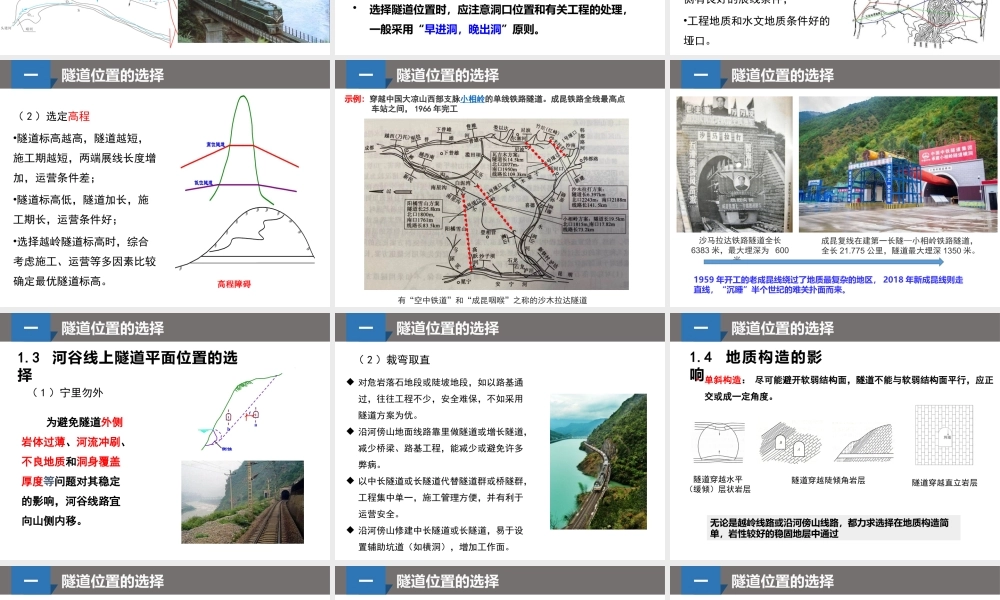Screen dimensions: 1000x600
Task: Select the caption 有"空中铁道"和"成昆咽喉"之称的沙木拉达隧道
Action: coord(492,300)
